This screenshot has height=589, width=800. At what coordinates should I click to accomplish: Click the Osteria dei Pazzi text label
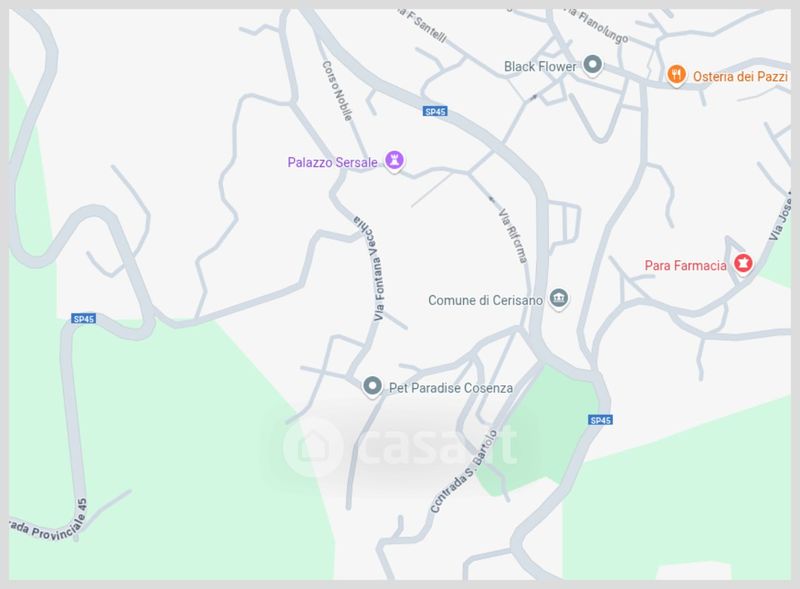pos(740,77)
